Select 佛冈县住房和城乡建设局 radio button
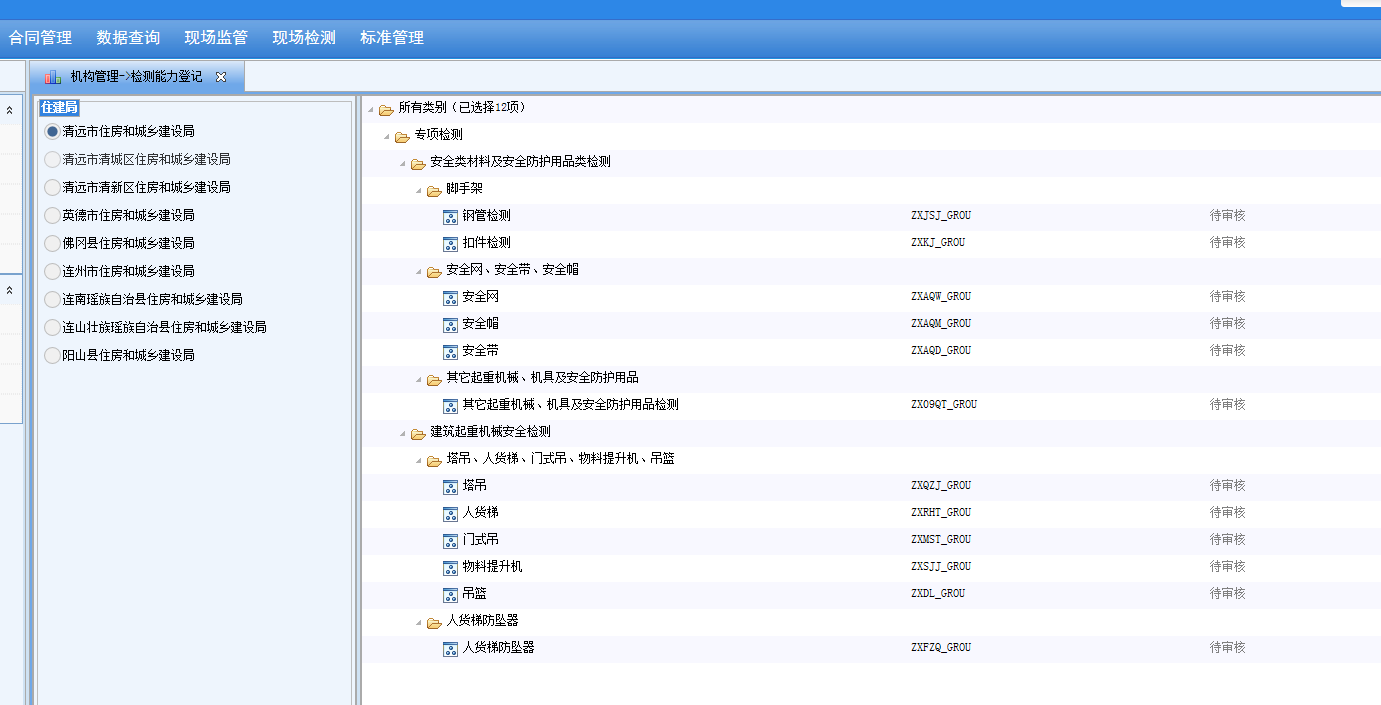The image size is (1381, 705). point(53,243)
